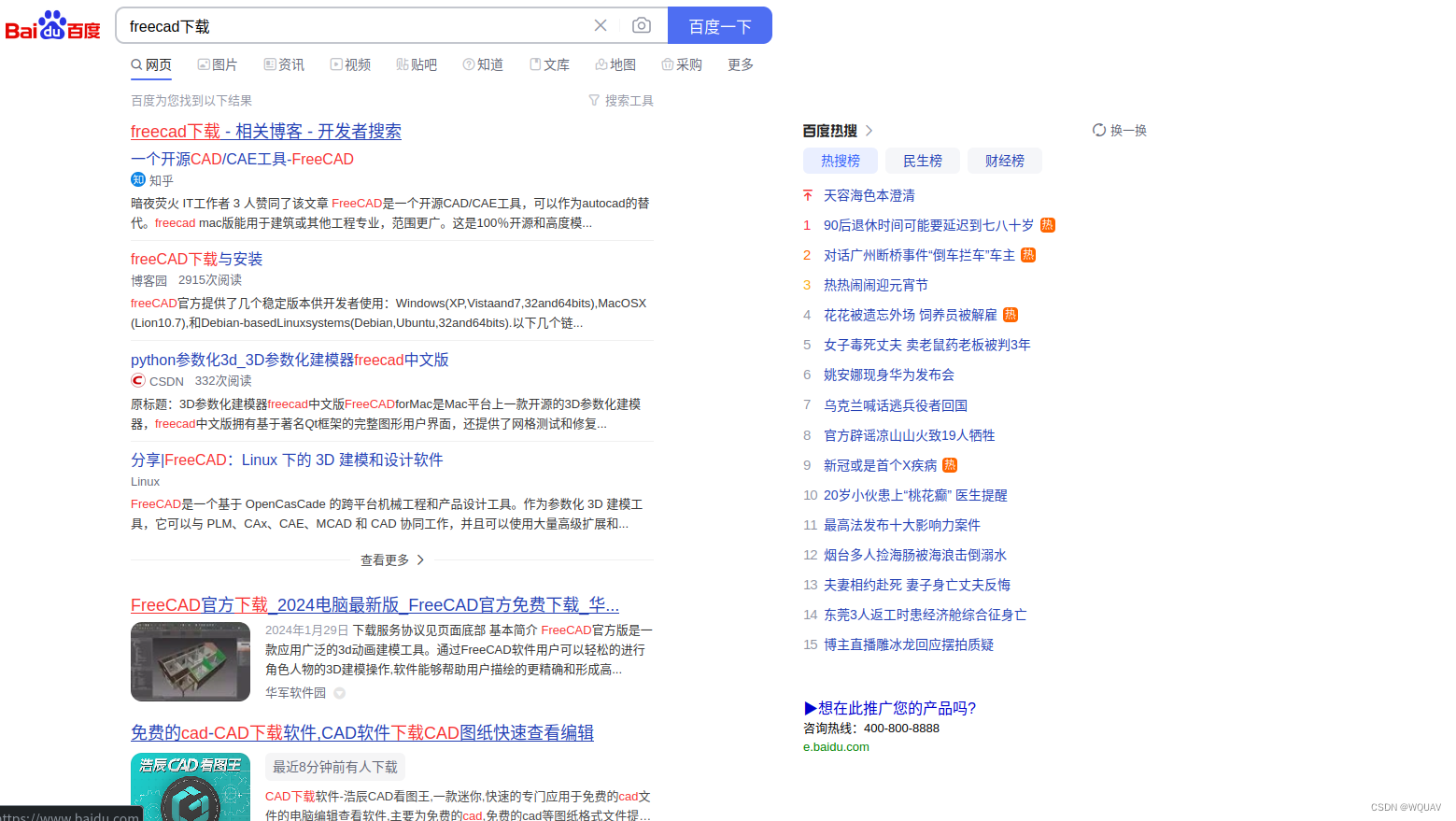Open freeCAD下载与安装 link
Viewport: 1456px width, 821px height.
196,259
